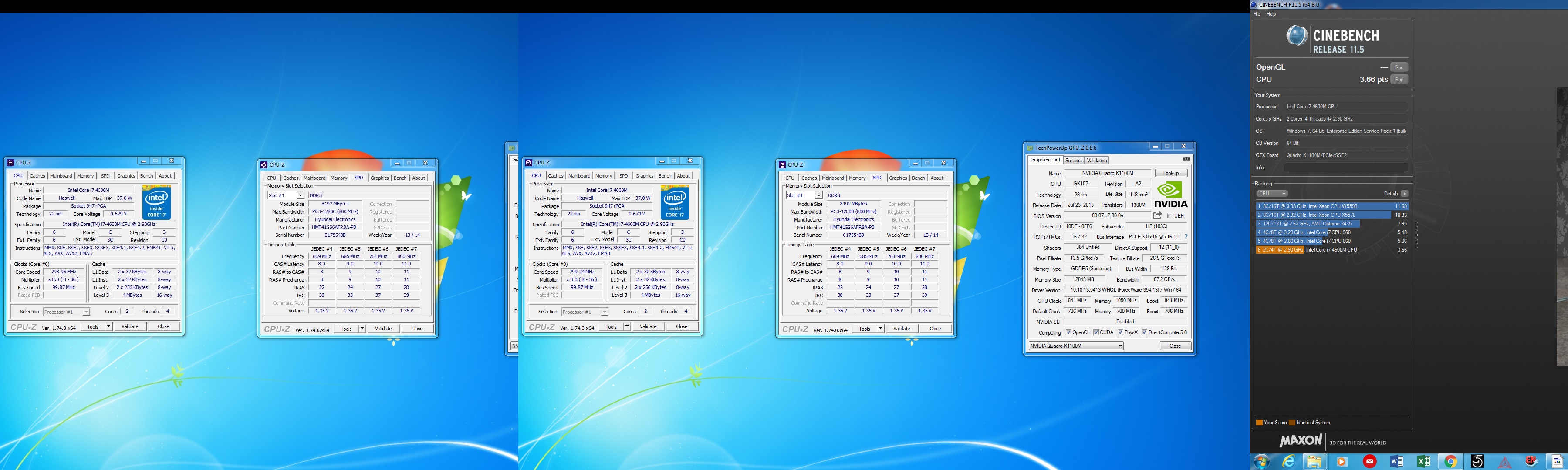This screenshot has width=1568, height=470.
Task: Open the Slot #1 dropdown in the SPD window beside GPU-Z
Action: (x=804, y=195)
